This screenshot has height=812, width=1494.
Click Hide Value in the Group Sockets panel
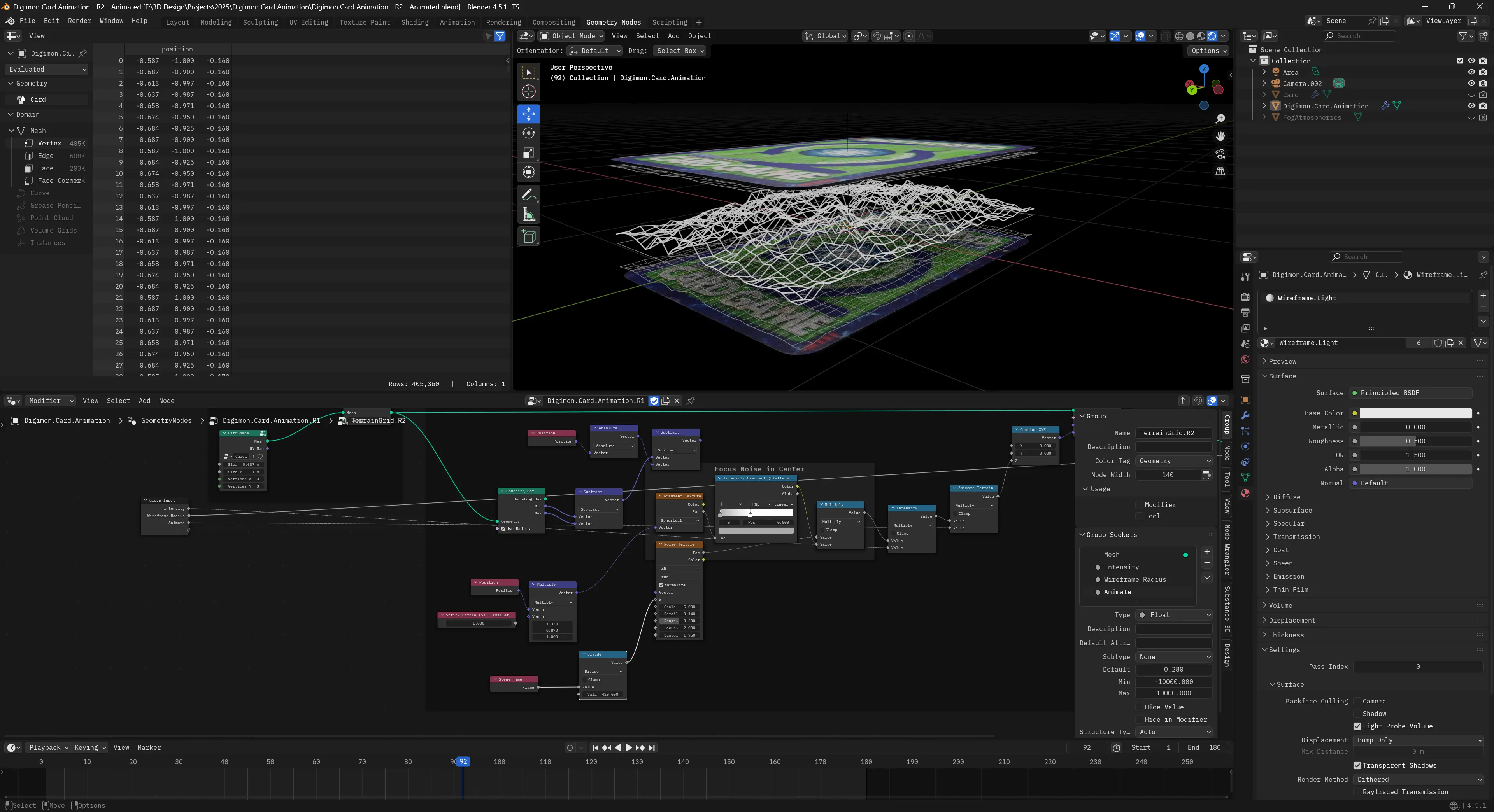1163,707
